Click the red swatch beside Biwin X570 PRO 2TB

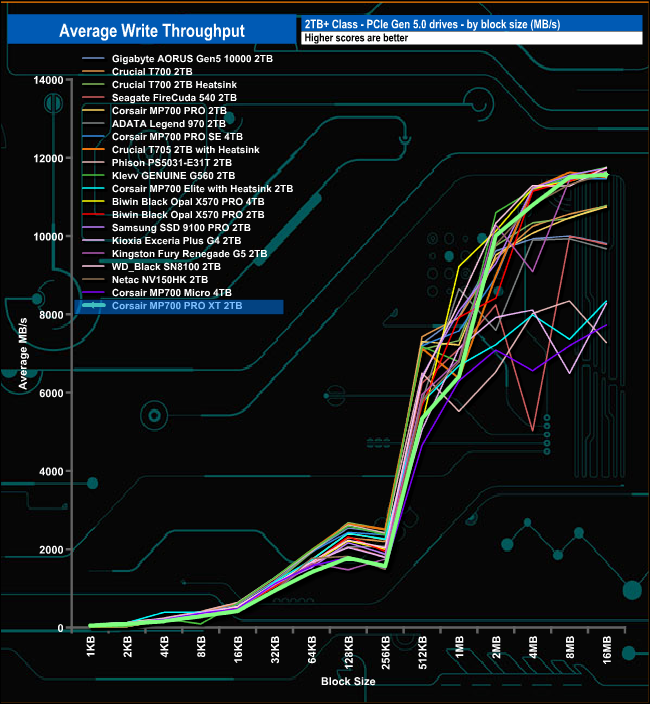pos(94,214)
